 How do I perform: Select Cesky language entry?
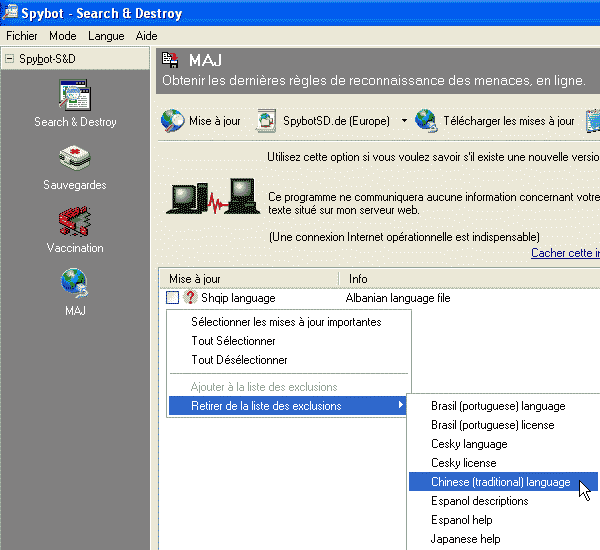pyautogui.click(x=469, y=444)
